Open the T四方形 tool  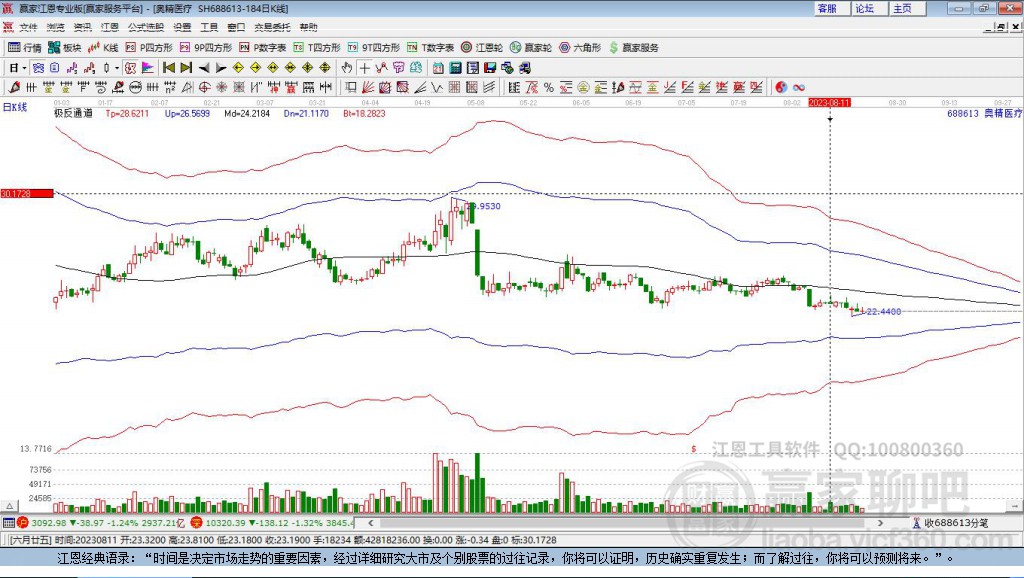tap(317, 48)
